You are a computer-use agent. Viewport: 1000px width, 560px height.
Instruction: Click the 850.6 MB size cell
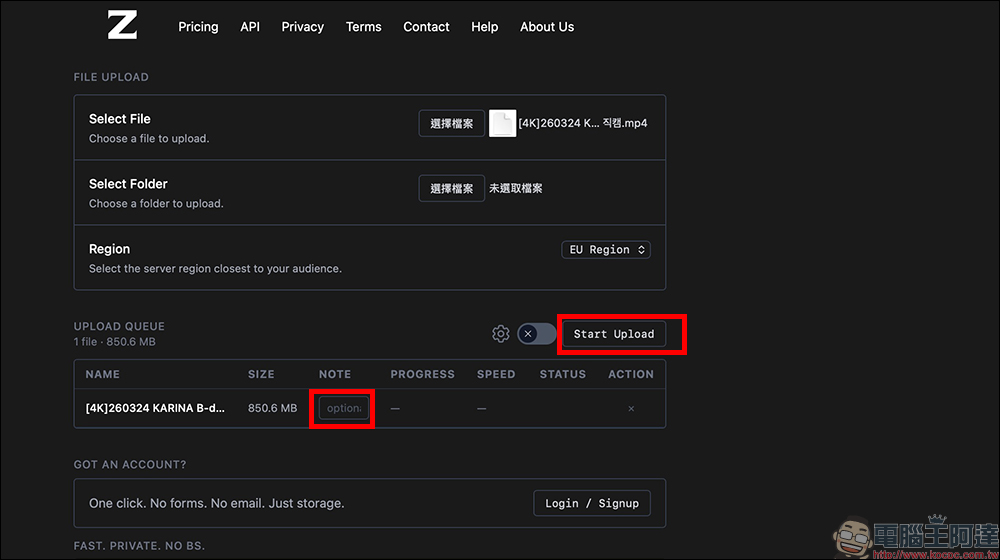point(272,408)
